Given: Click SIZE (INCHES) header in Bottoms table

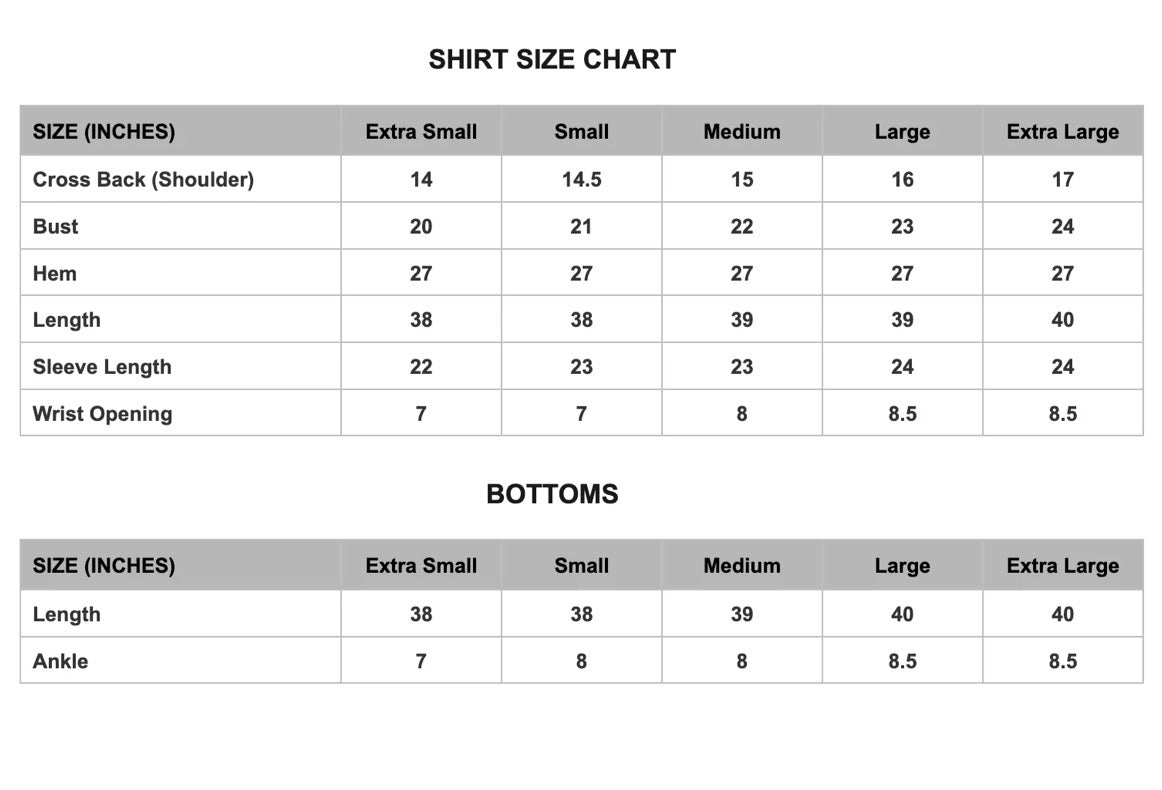Looking at the screenshot, I should [104, 565].
